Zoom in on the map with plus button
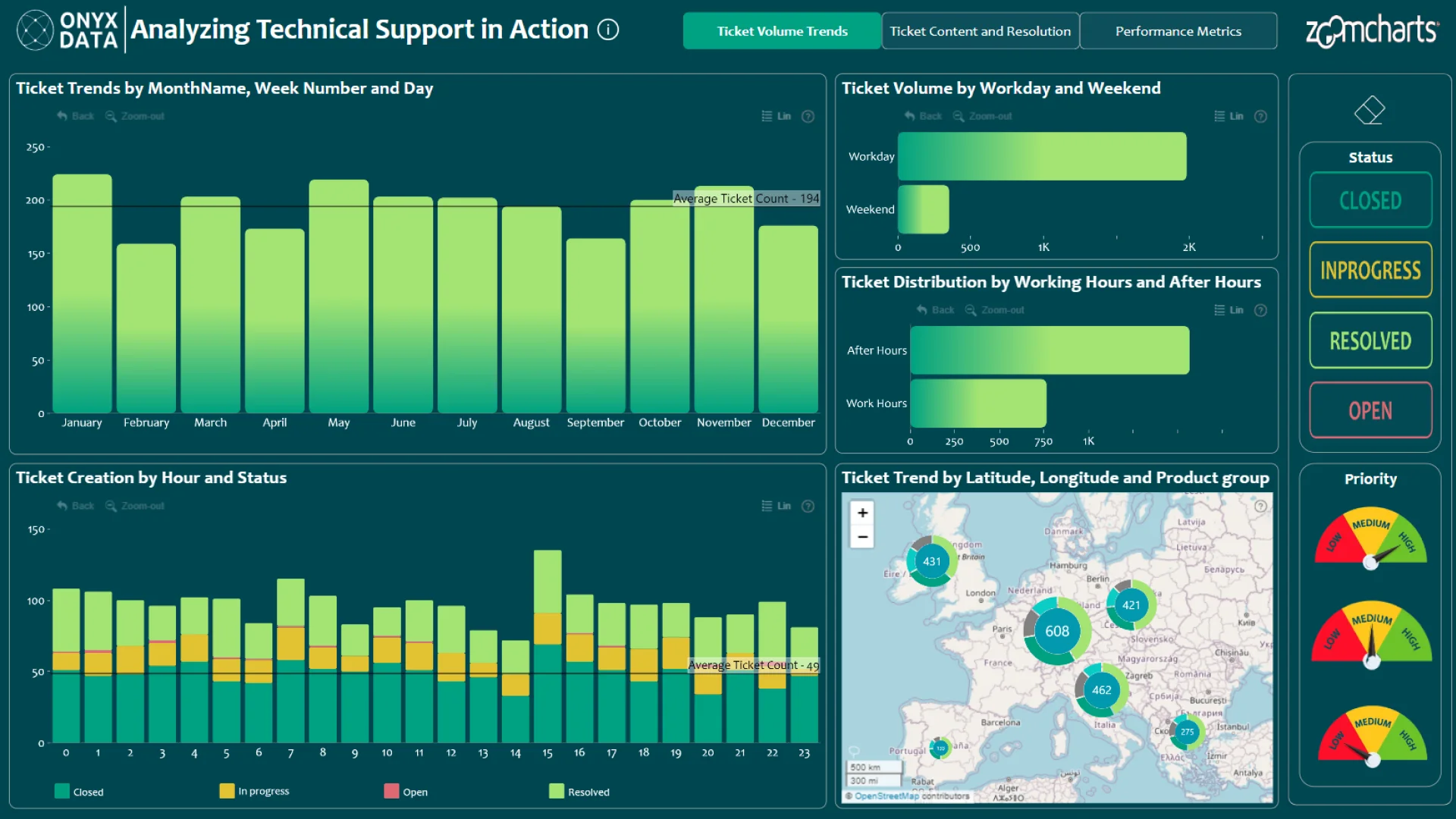Image resolution: width=1456 pixels, height=819 pixels. pos(862,513)
